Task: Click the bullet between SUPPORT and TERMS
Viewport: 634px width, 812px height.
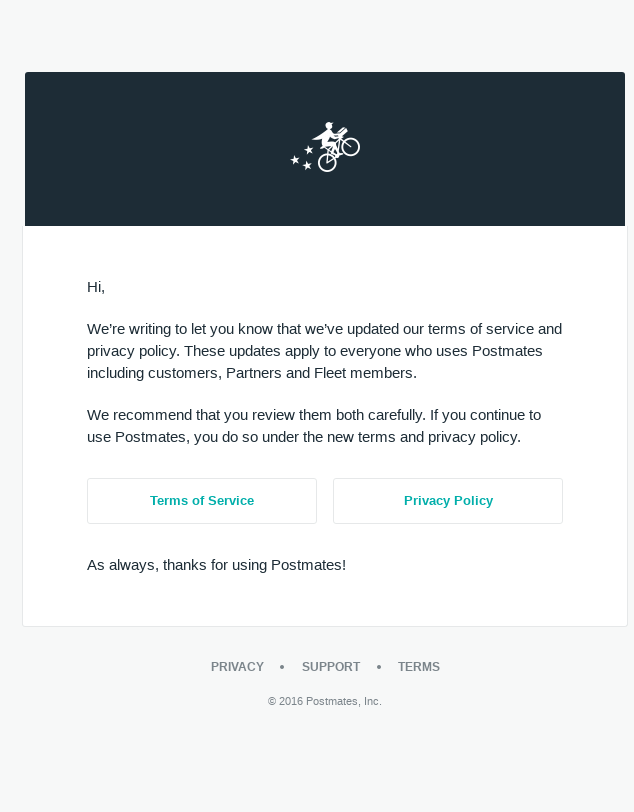Action: pyautogui.click(x=379, y=666)
